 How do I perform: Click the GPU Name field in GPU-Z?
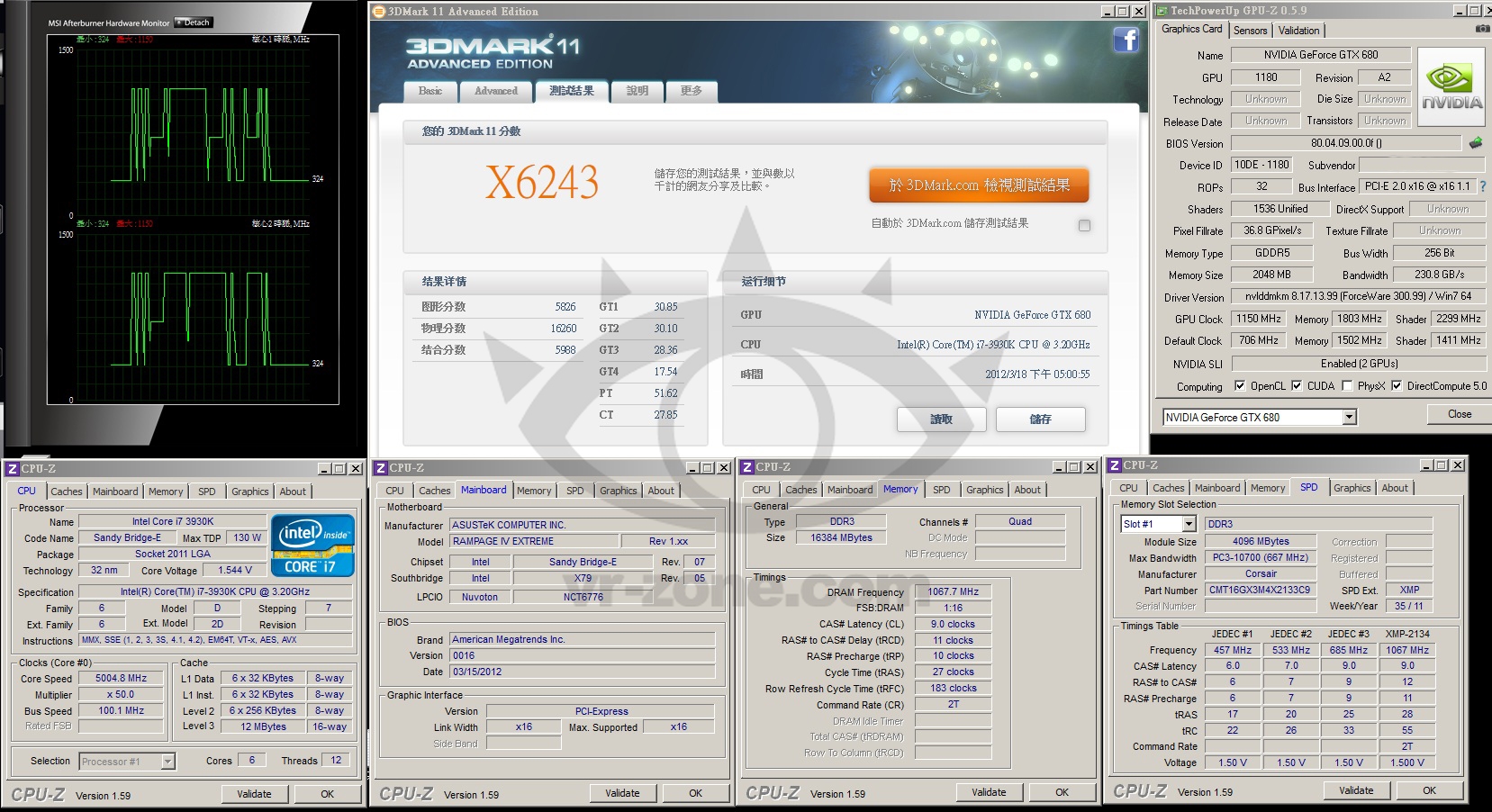[1321, 55]
